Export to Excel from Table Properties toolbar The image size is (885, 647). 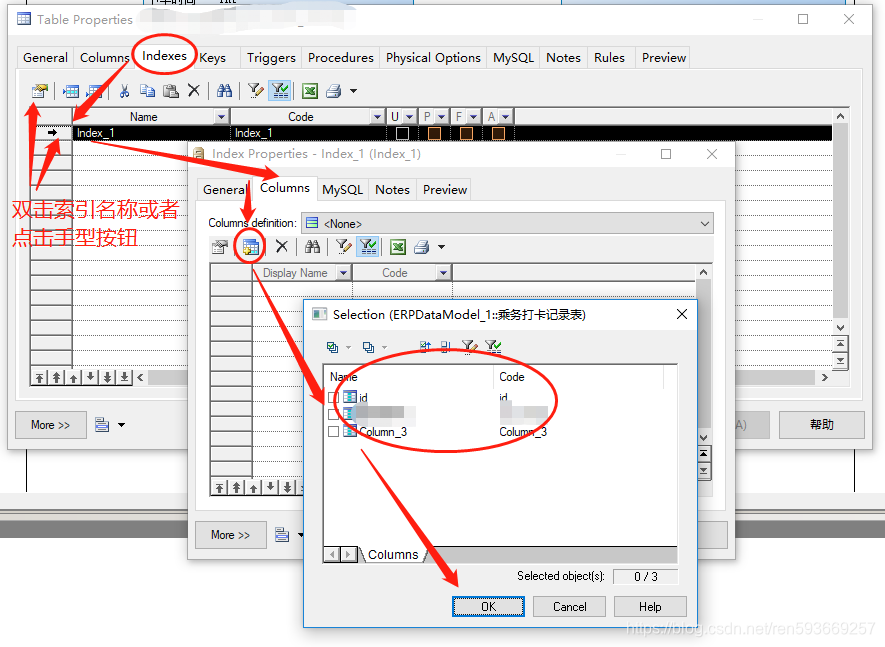[310, 91]
